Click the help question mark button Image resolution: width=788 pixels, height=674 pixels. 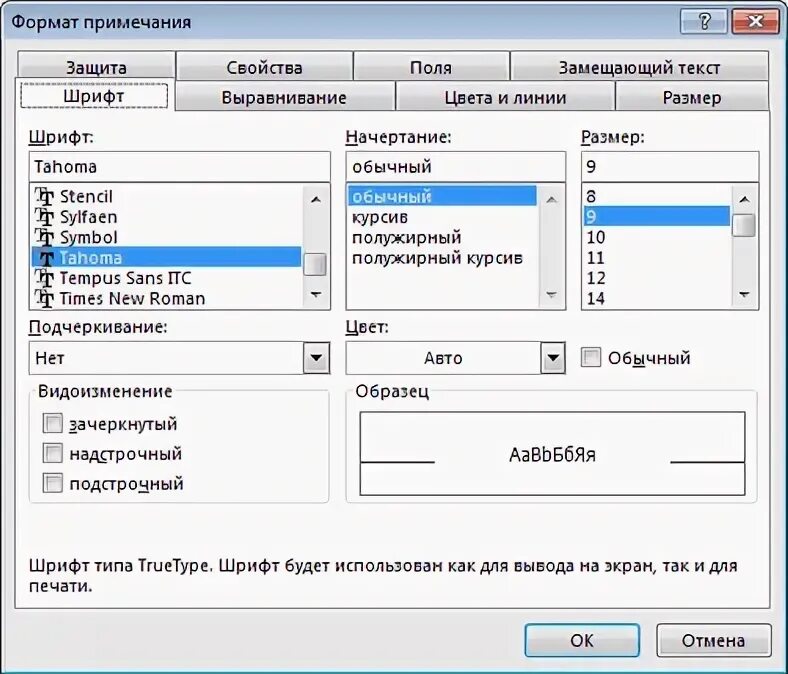(x=704, y=22)
